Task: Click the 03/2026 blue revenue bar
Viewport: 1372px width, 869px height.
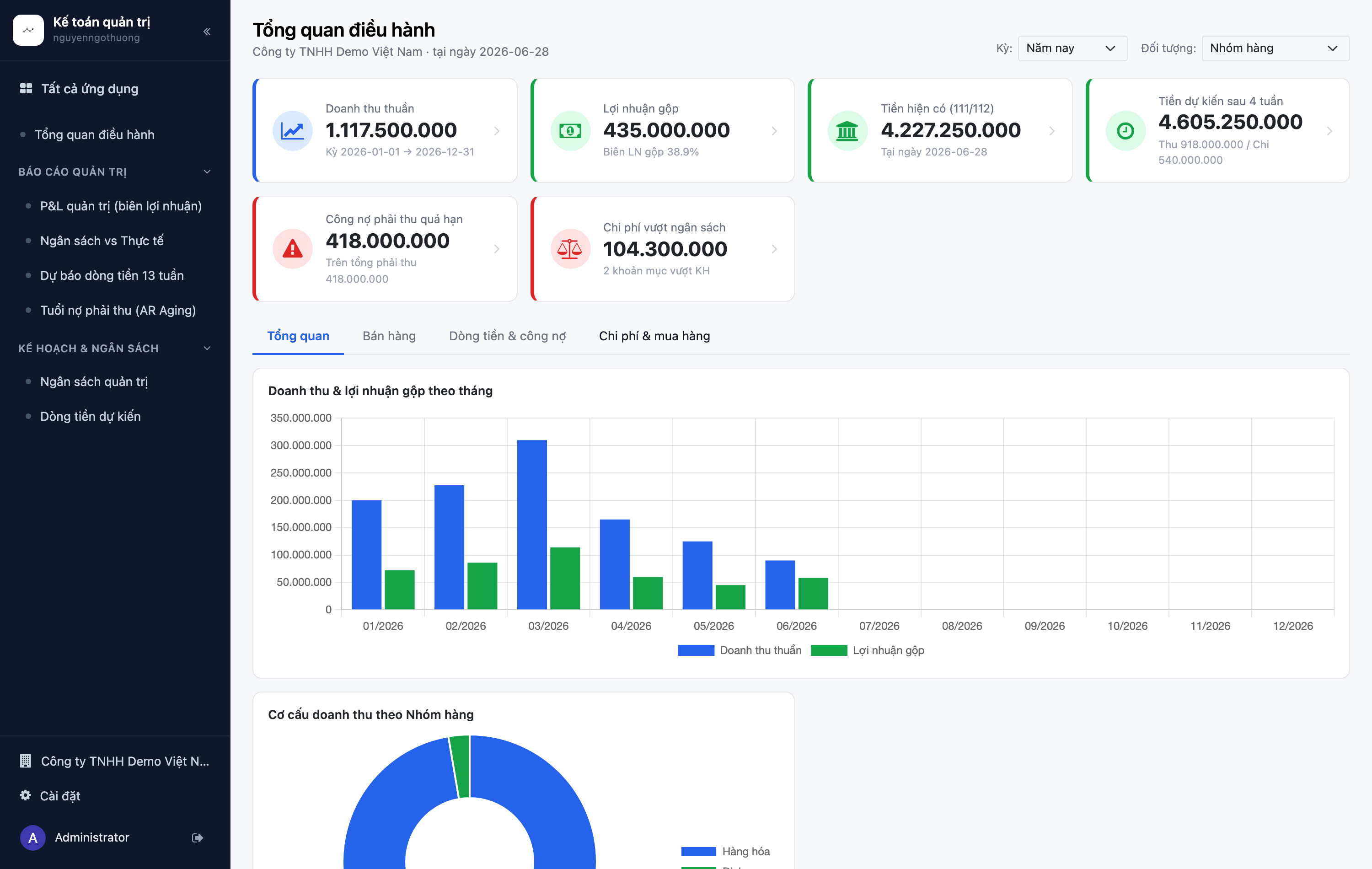Action: pos(531,524)
